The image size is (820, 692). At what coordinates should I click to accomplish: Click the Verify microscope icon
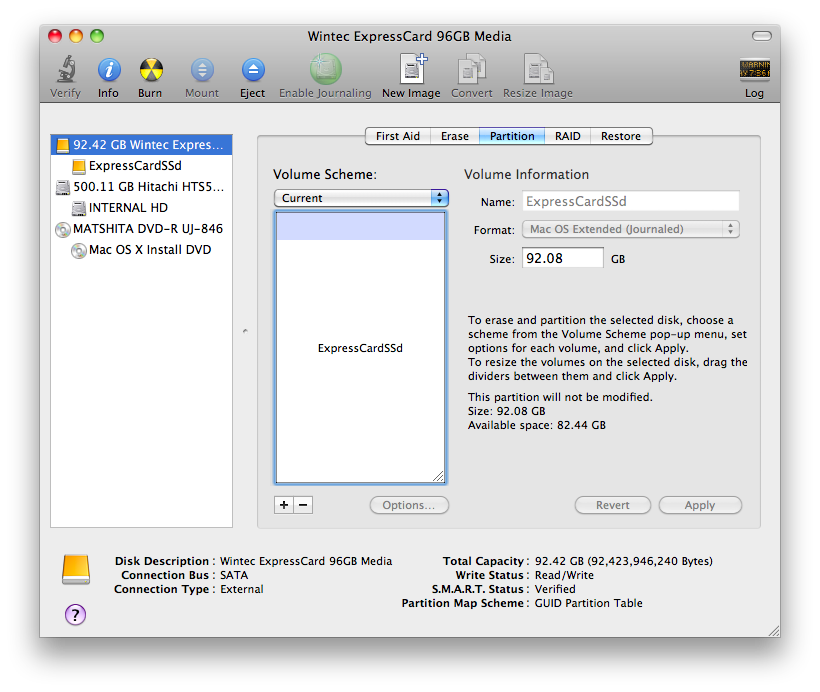click(66, 70)
